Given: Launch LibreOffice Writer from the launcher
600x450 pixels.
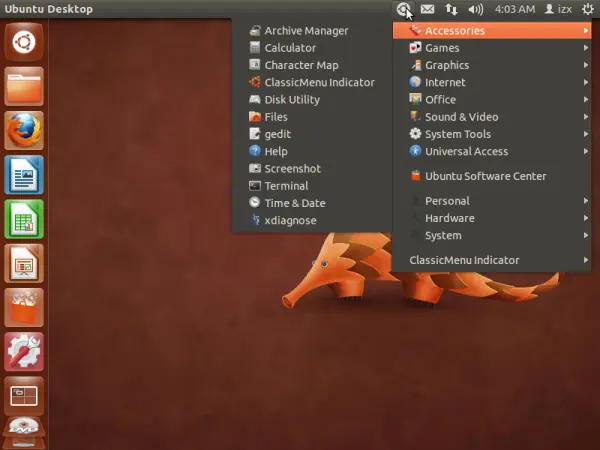Looking at the screenshot, I should coord(24,175).
